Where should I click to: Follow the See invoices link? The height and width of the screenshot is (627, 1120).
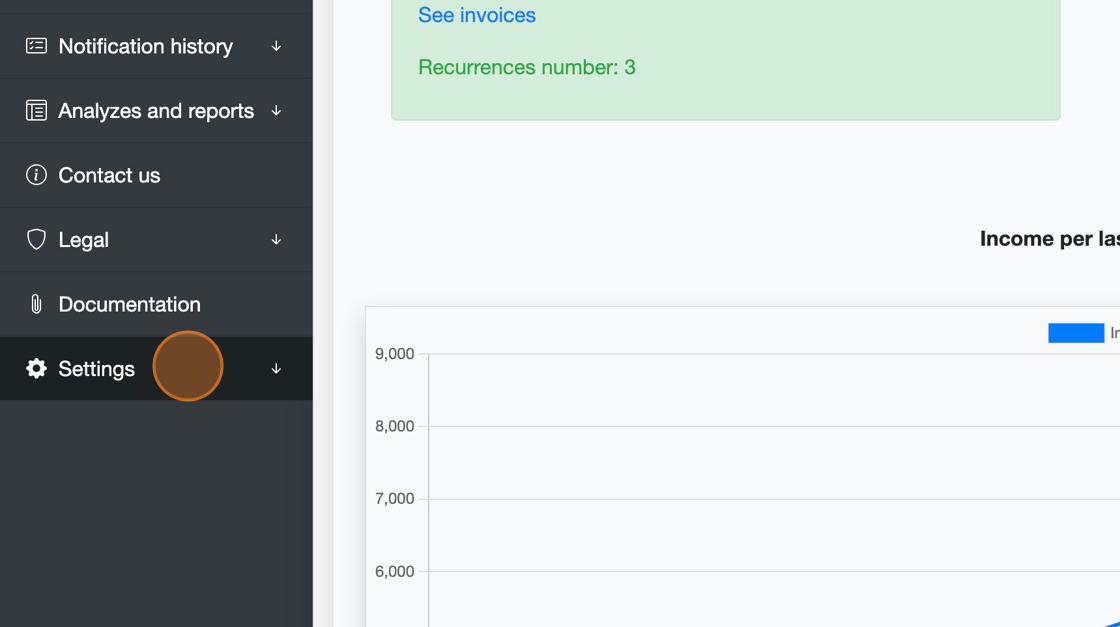(477, 15)
